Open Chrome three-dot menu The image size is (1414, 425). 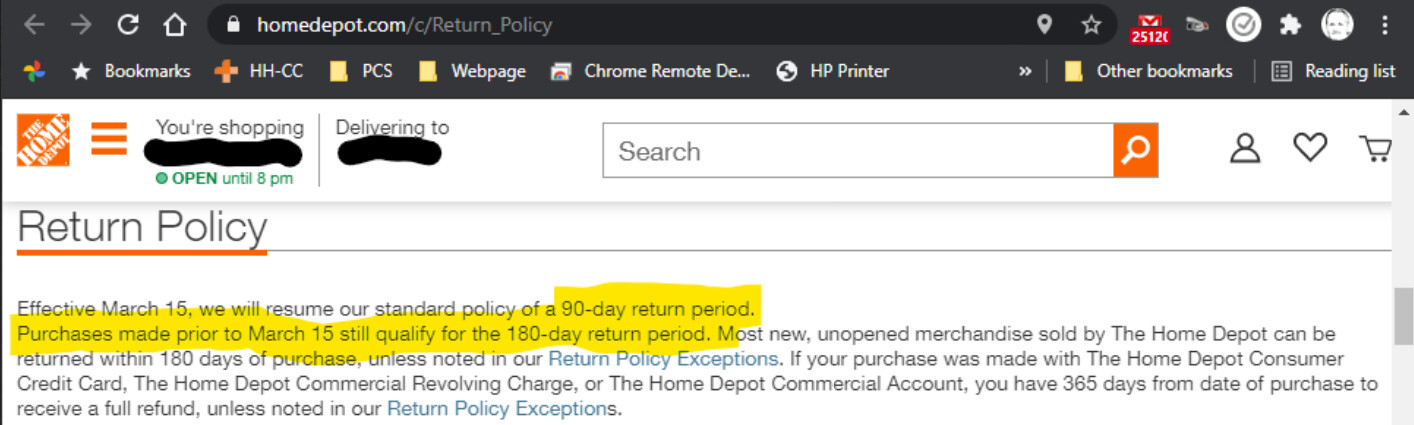click(1385, 25)
